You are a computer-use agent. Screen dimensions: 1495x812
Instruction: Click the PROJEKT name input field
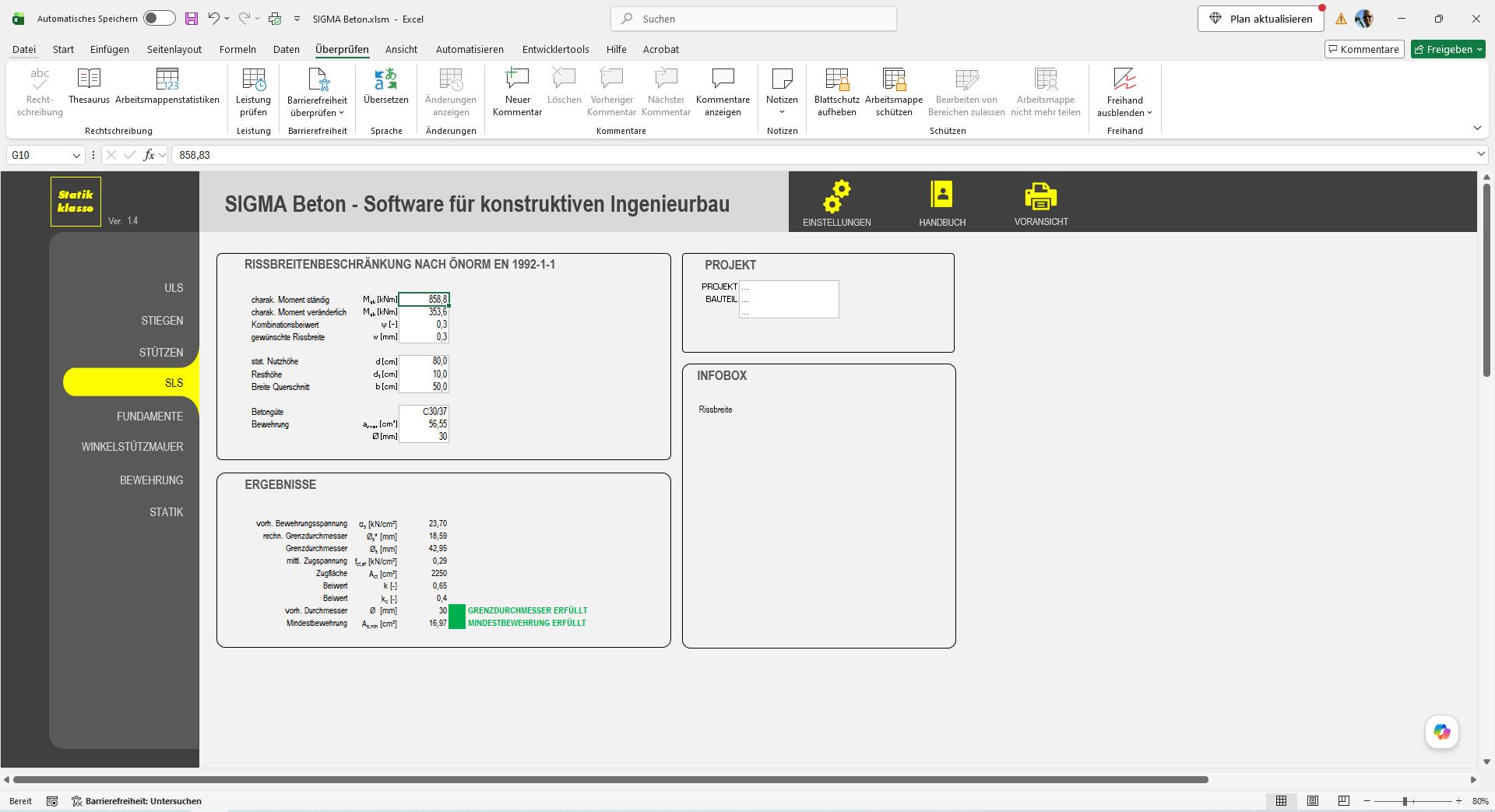[789, 286]
